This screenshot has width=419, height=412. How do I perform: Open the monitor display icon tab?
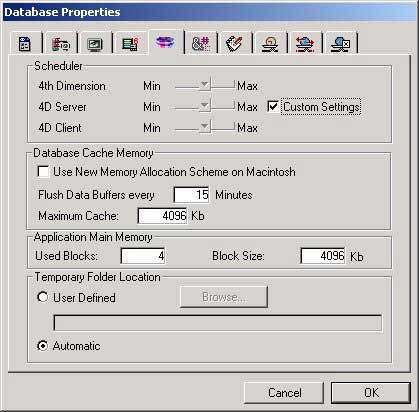point(95,43)
